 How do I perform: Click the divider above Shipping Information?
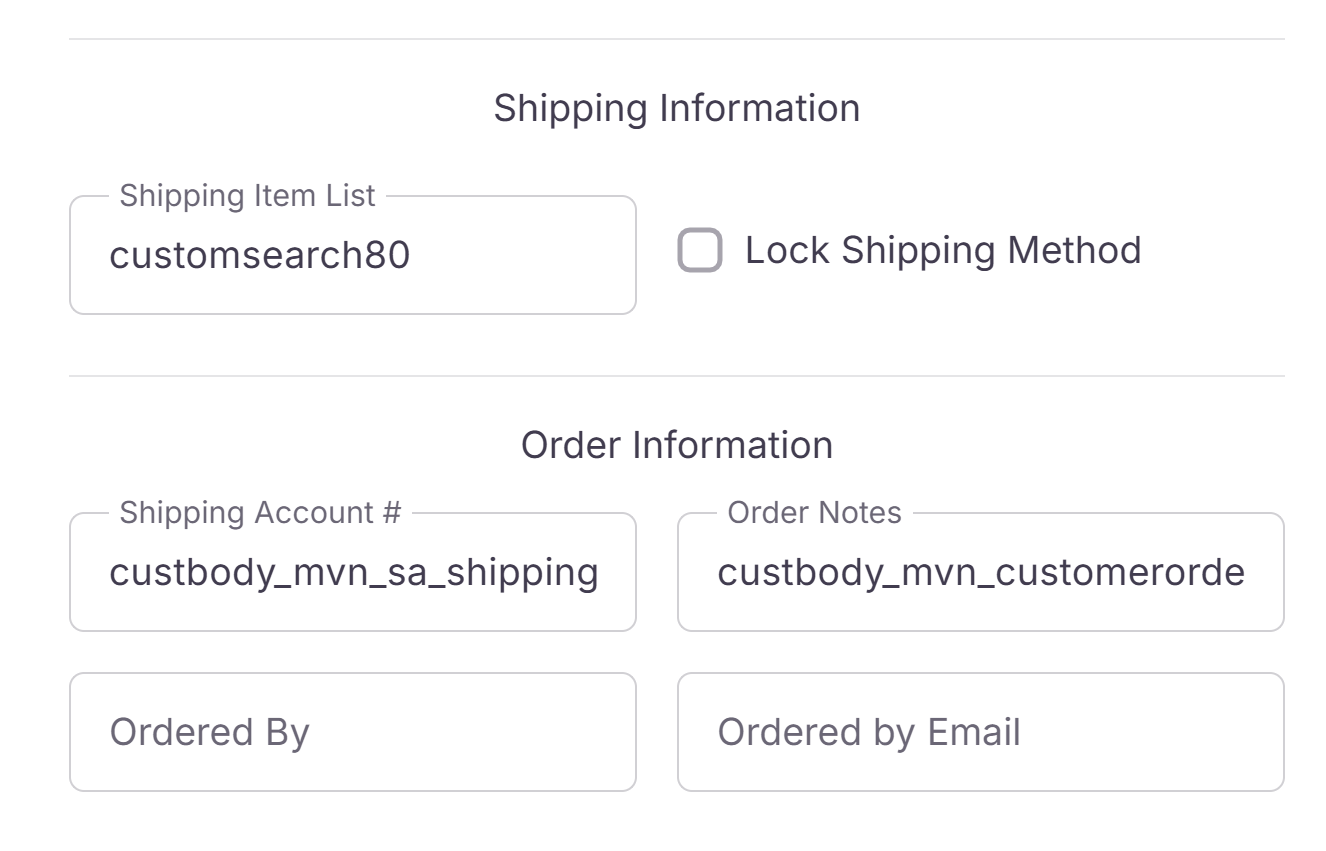click(677, 40)
